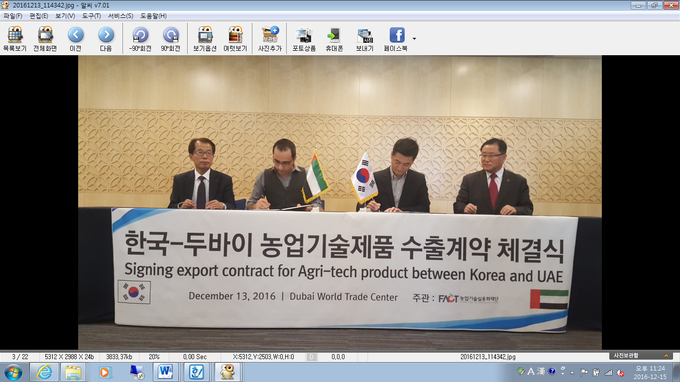Open 여럿보기 multi-view tool
Viewport: 680px width, 382px height.
(235, 39)
